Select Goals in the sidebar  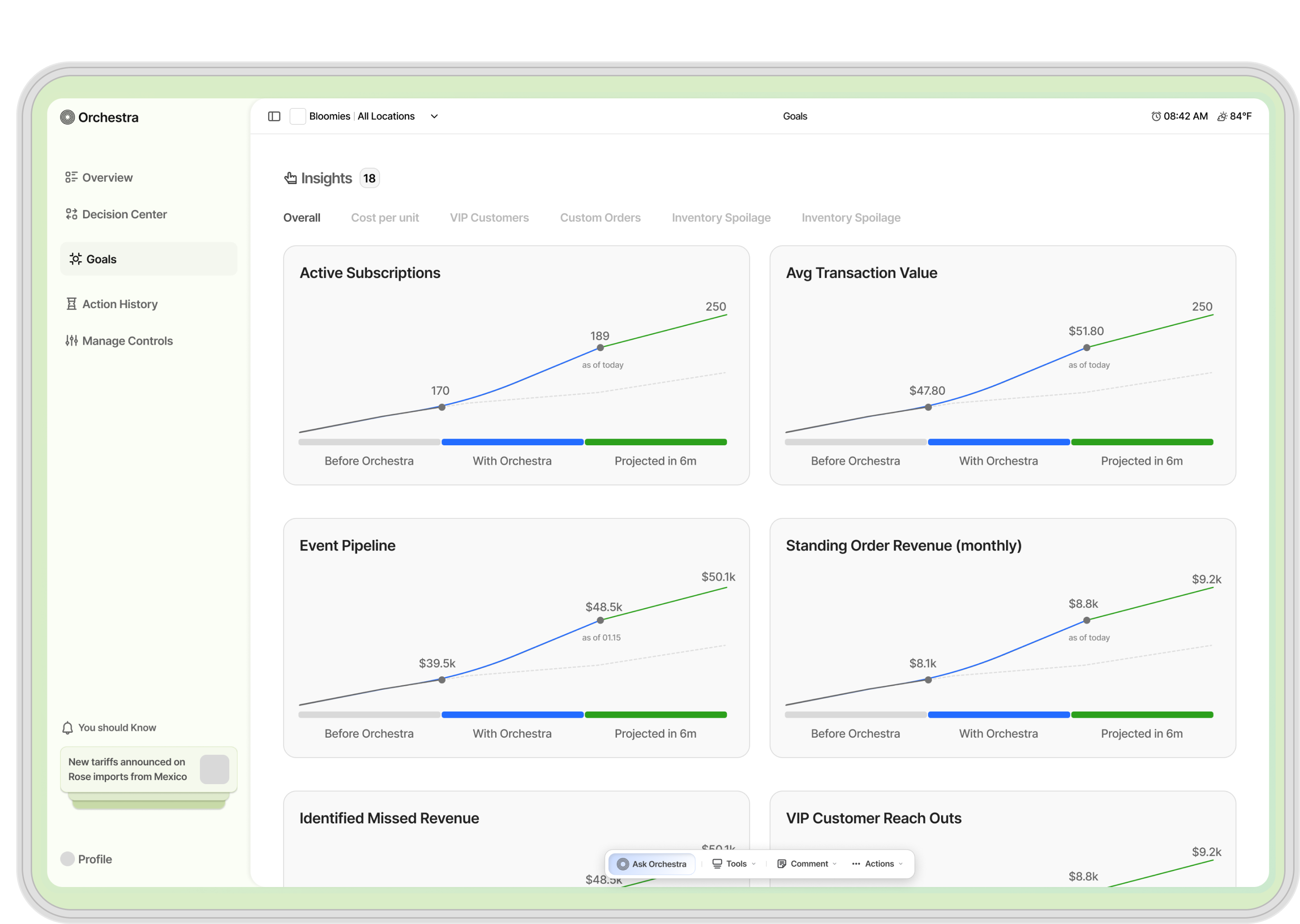pyautogui.click(x=149, y=259)
